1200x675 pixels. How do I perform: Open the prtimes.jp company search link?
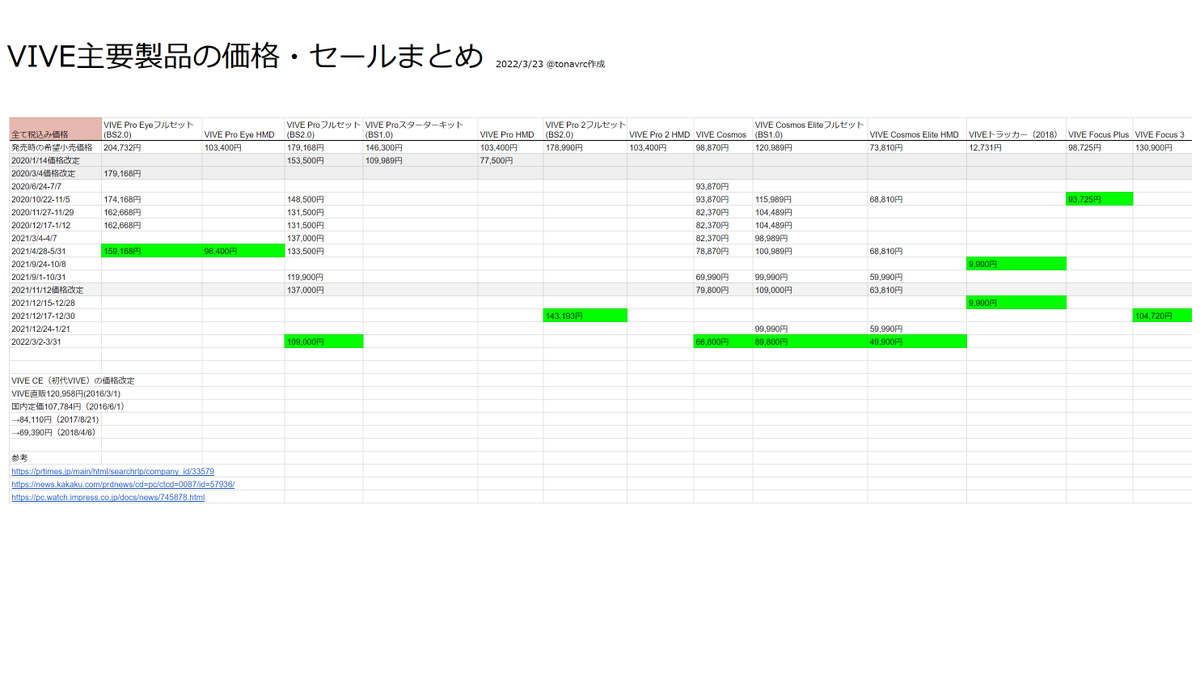click(113, 471)
